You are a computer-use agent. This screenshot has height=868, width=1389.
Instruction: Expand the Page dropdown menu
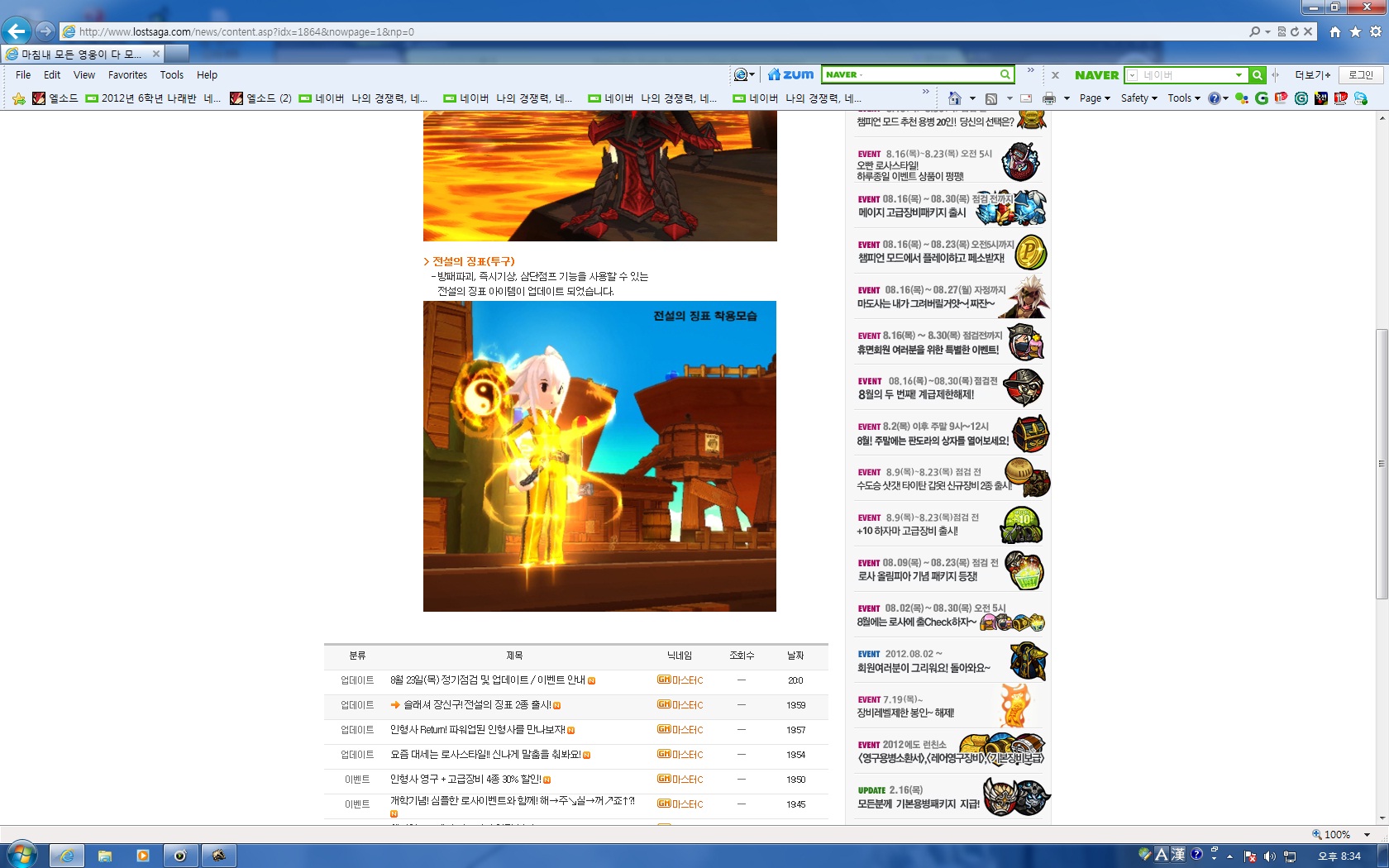pyautogui.click(x=1095, y=98)
